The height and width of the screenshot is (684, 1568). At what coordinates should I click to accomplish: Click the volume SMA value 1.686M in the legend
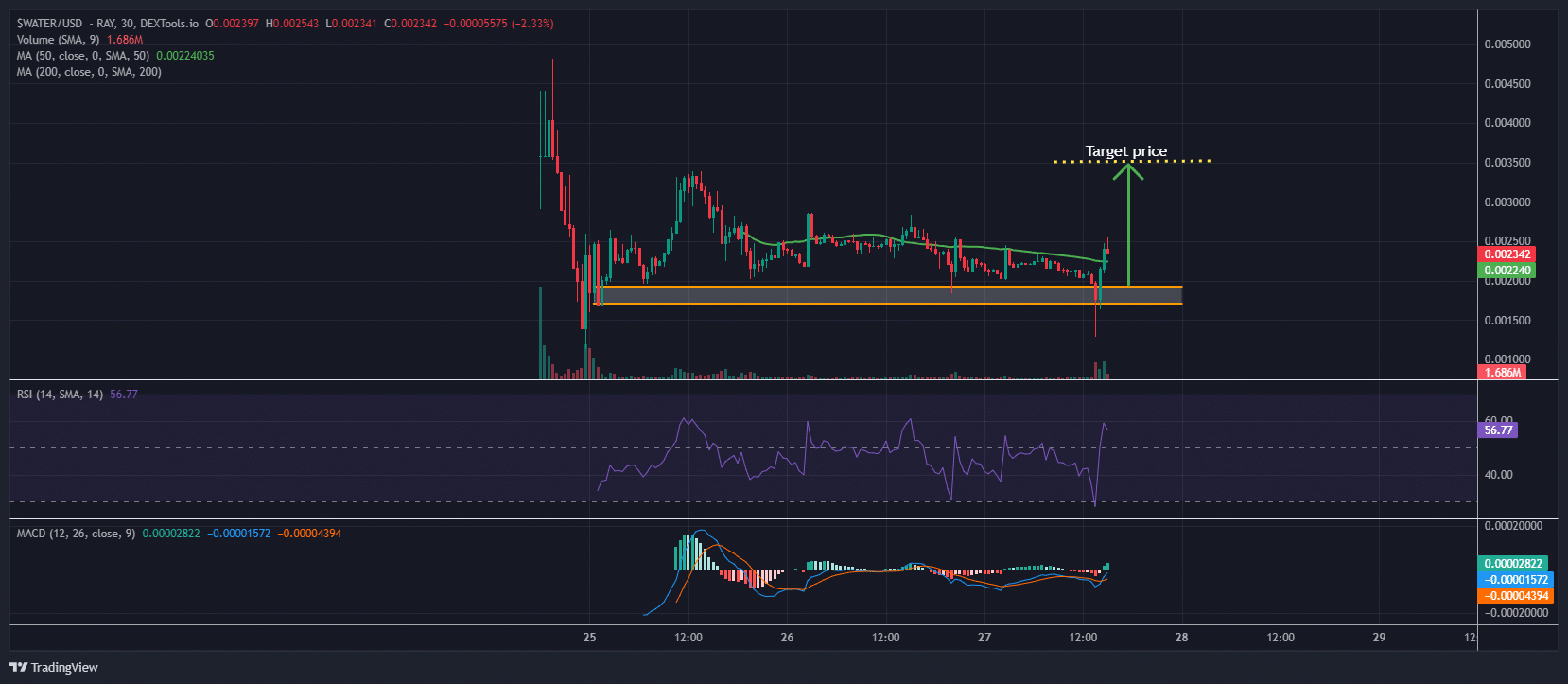[x=125, y=40]
